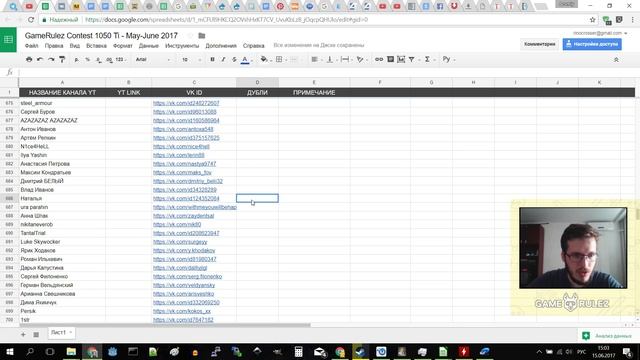Format cell as percent
Screen dimensions: 640x360
[87, 60]
